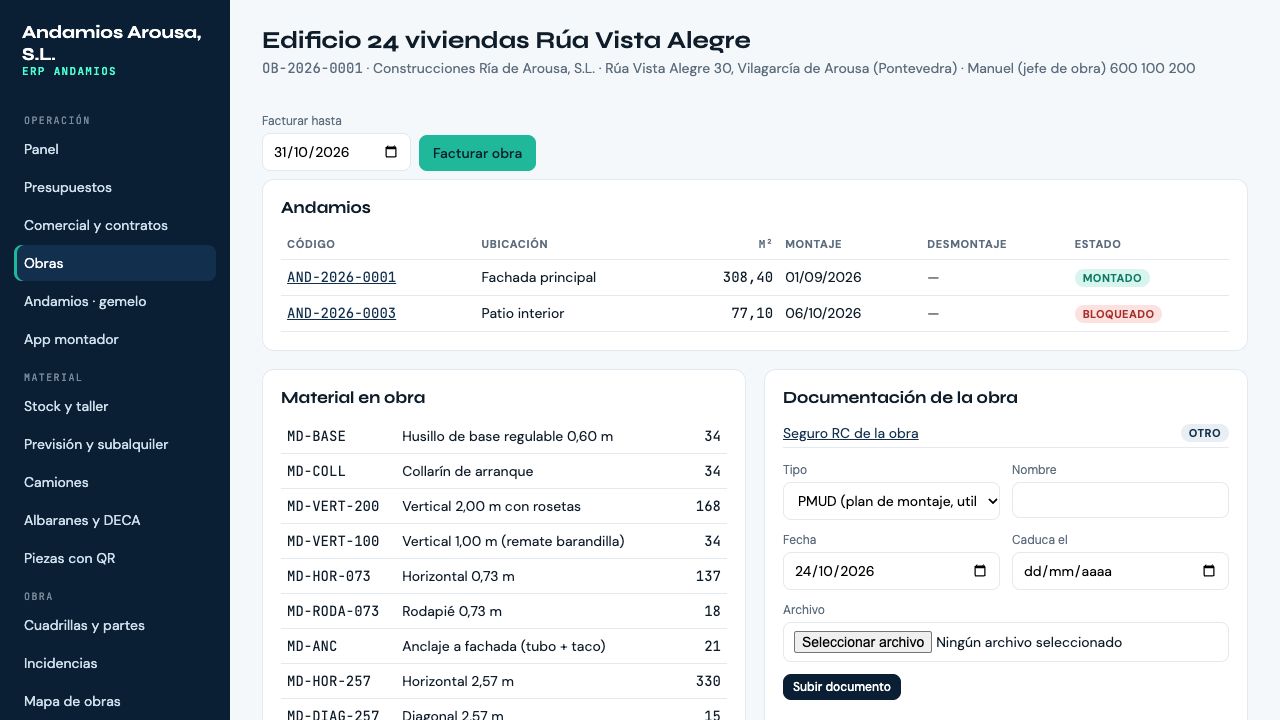Open Previsión y subalquiler section
Viewport: 1280px width, 720px height.
(x=115, y=444)
